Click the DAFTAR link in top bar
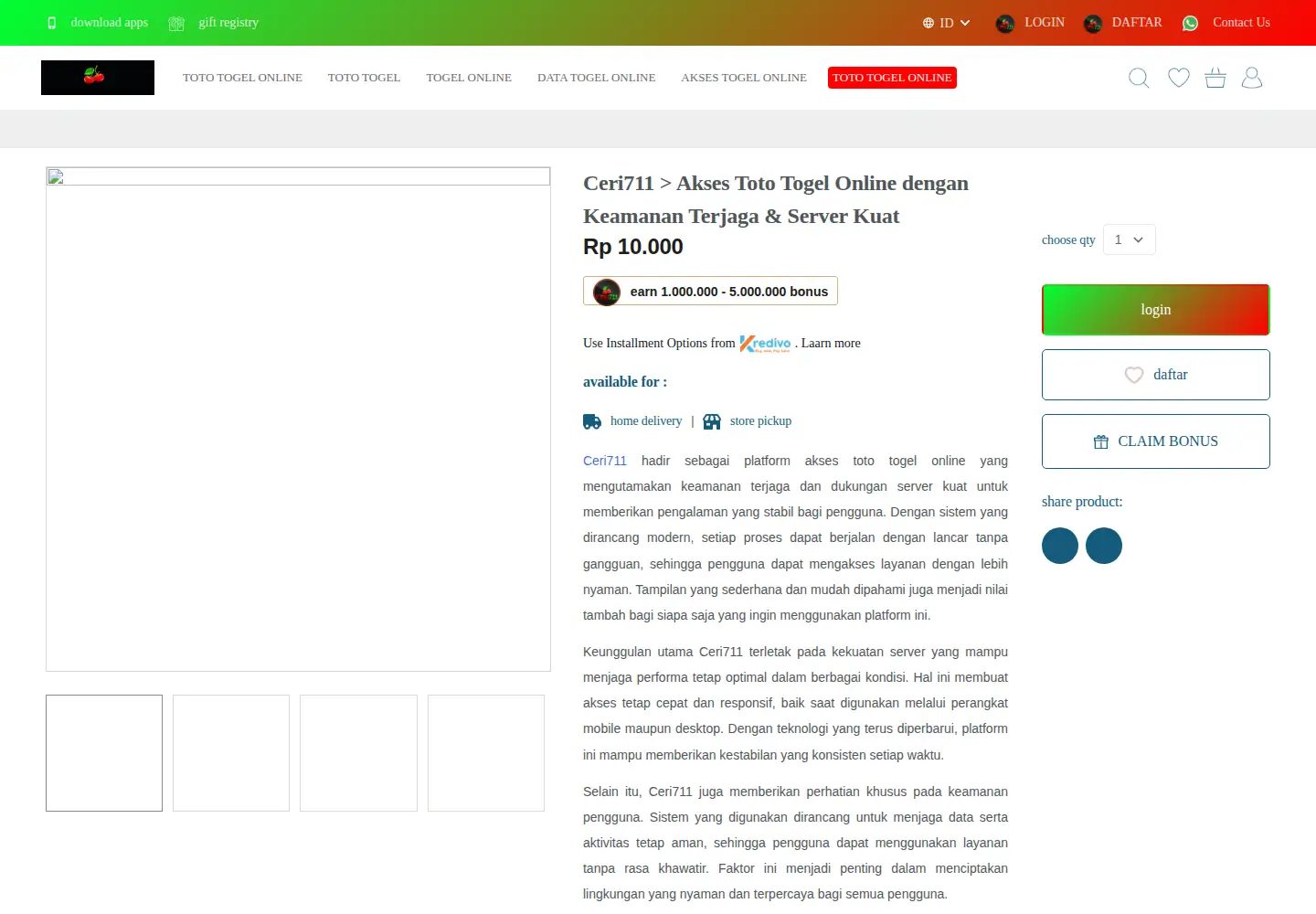Viewport: 1316px width, 914px height. 1137,23
